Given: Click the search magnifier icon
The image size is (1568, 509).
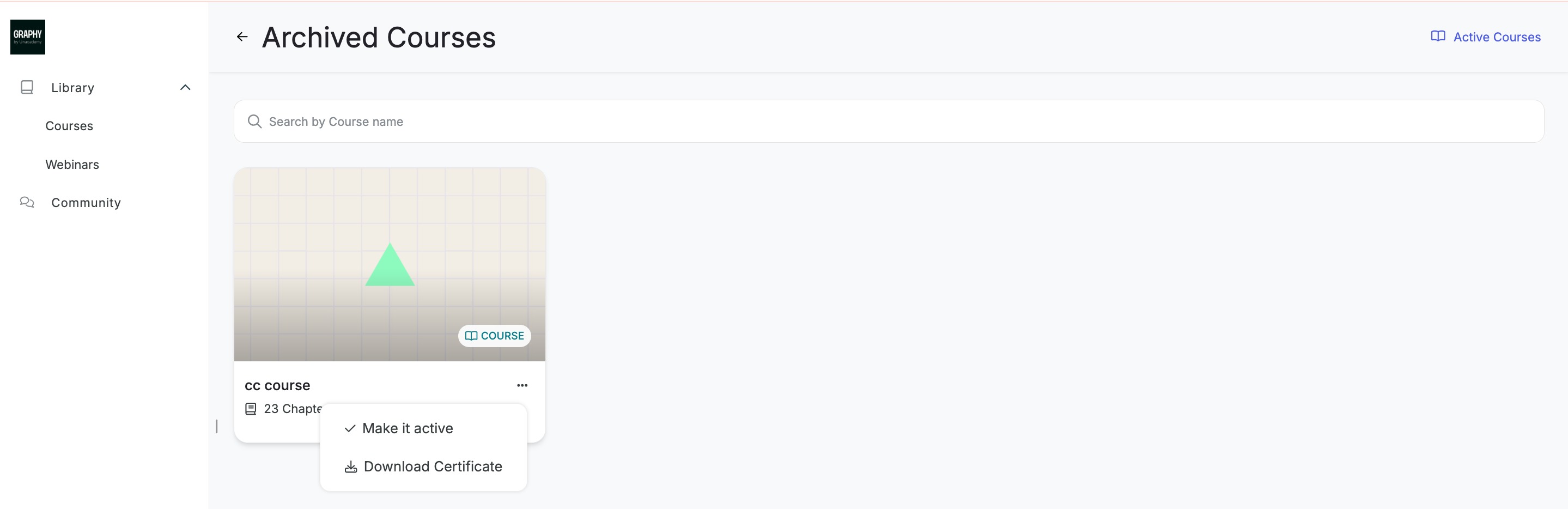Looking at the screenshot, I should pyautogui.click(x=254, y=122).
